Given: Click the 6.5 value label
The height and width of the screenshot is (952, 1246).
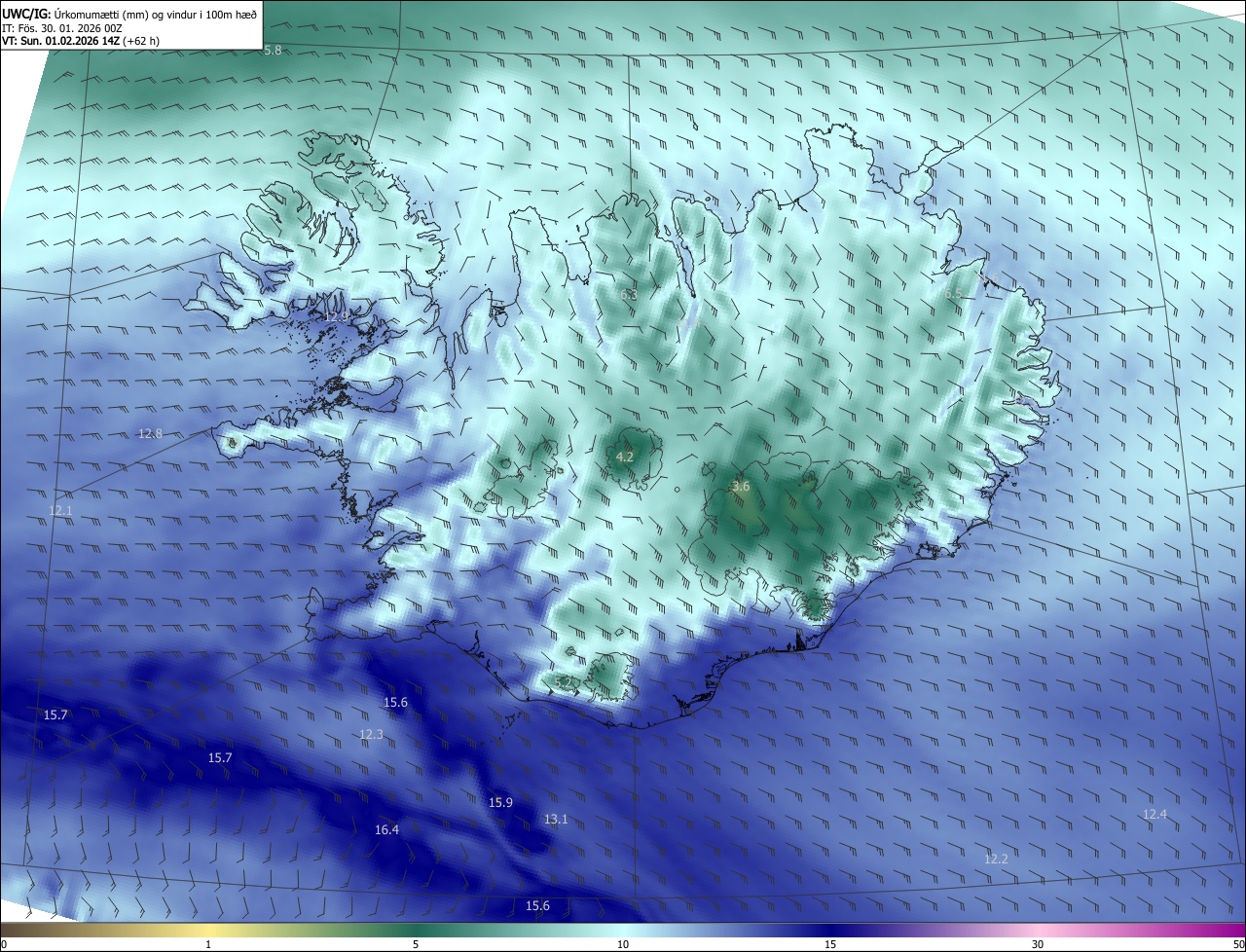Looking at the screenshot, I should coord(952,294).
